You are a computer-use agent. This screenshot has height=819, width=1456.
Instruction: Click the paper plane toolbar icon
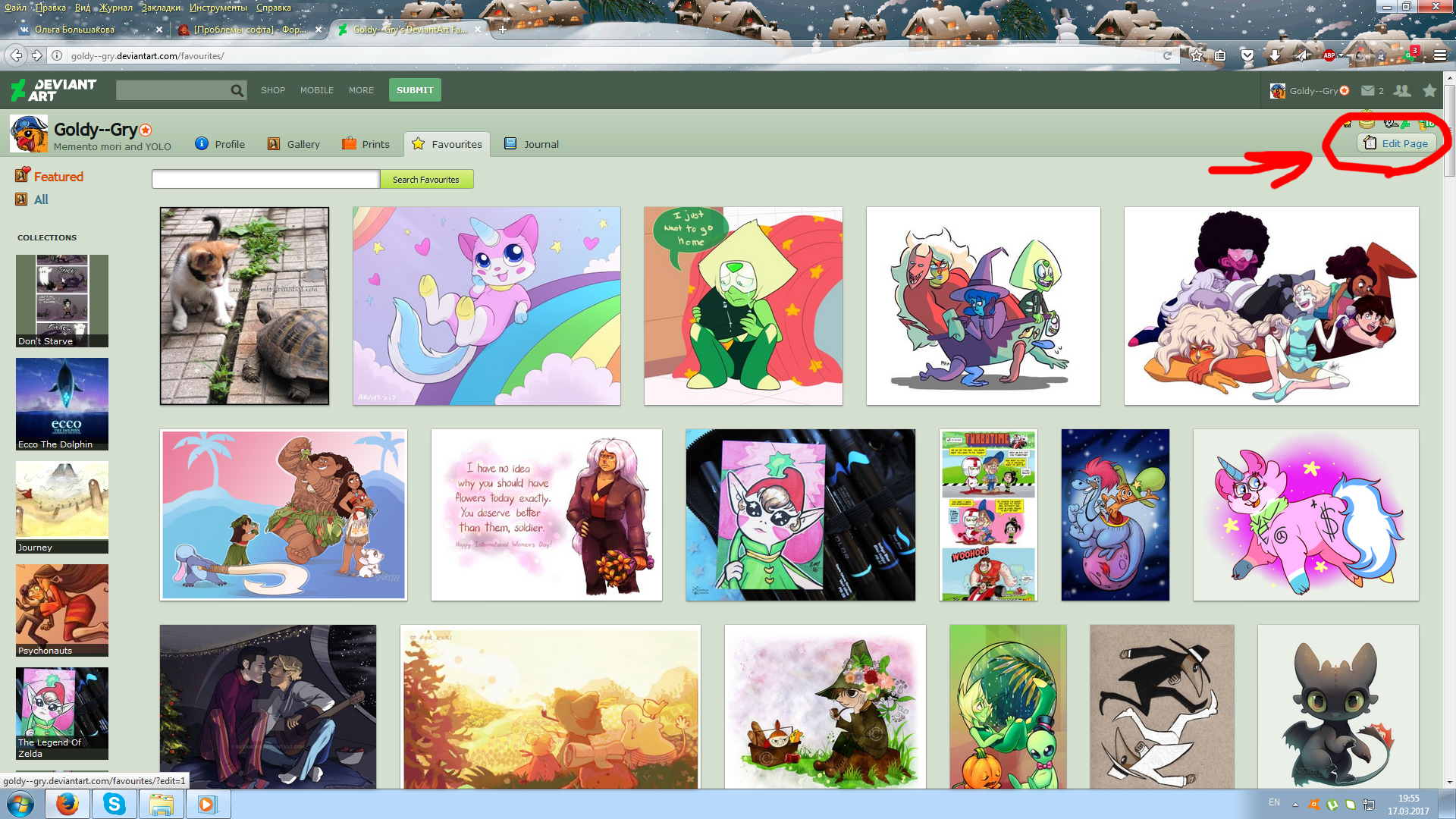click(x=1301, y=55)
